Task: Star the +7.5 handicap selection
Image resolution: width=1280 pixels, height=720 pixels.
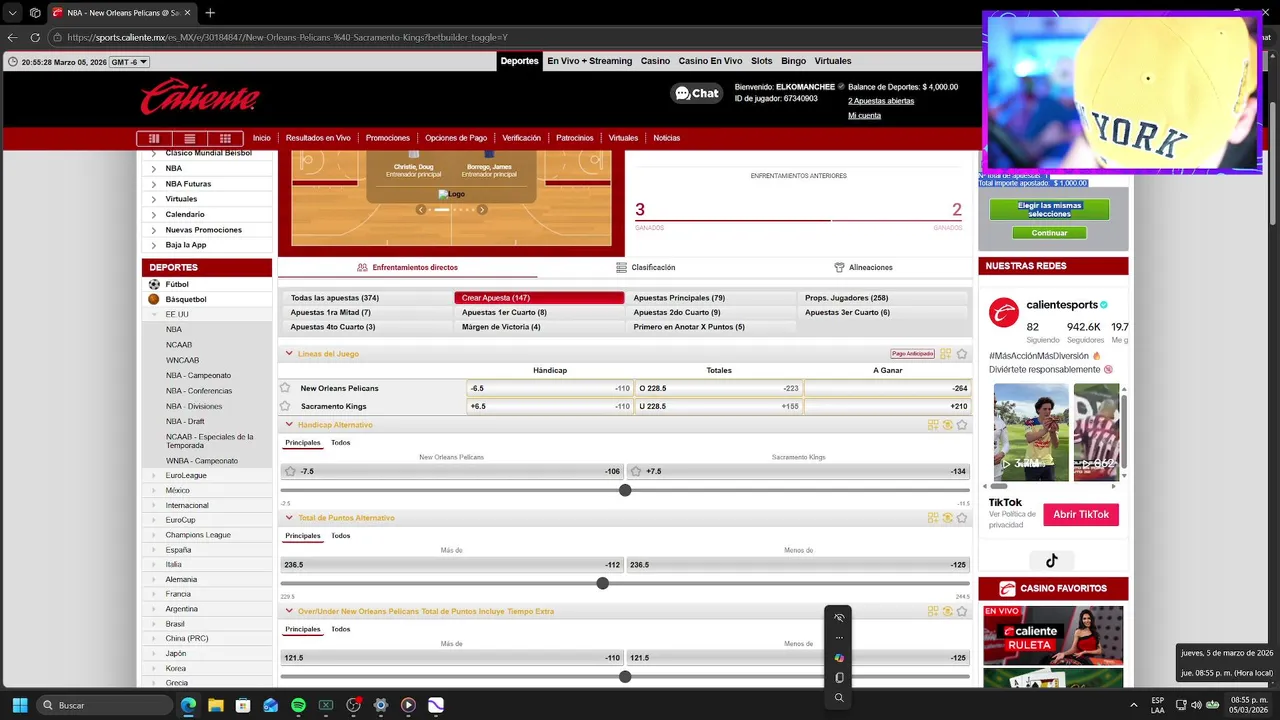Action: point(636,471)
